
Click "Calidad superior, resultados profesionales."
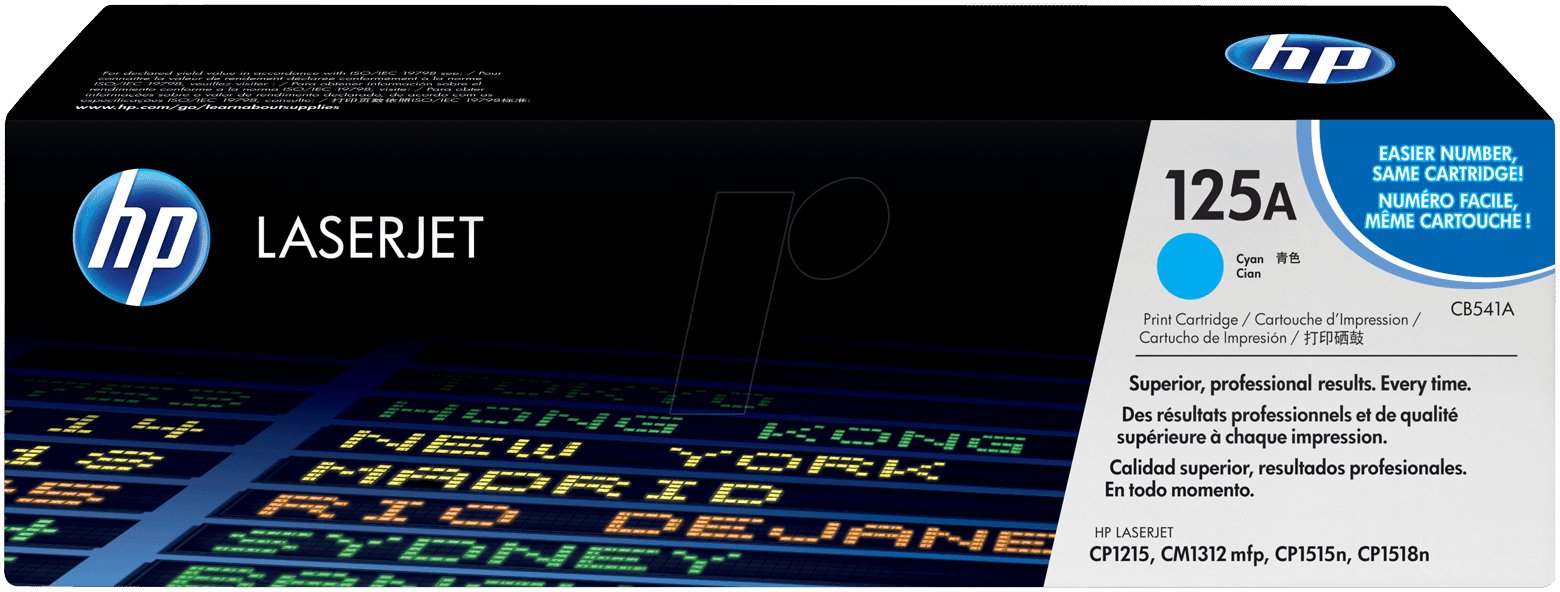[1288, 468]
